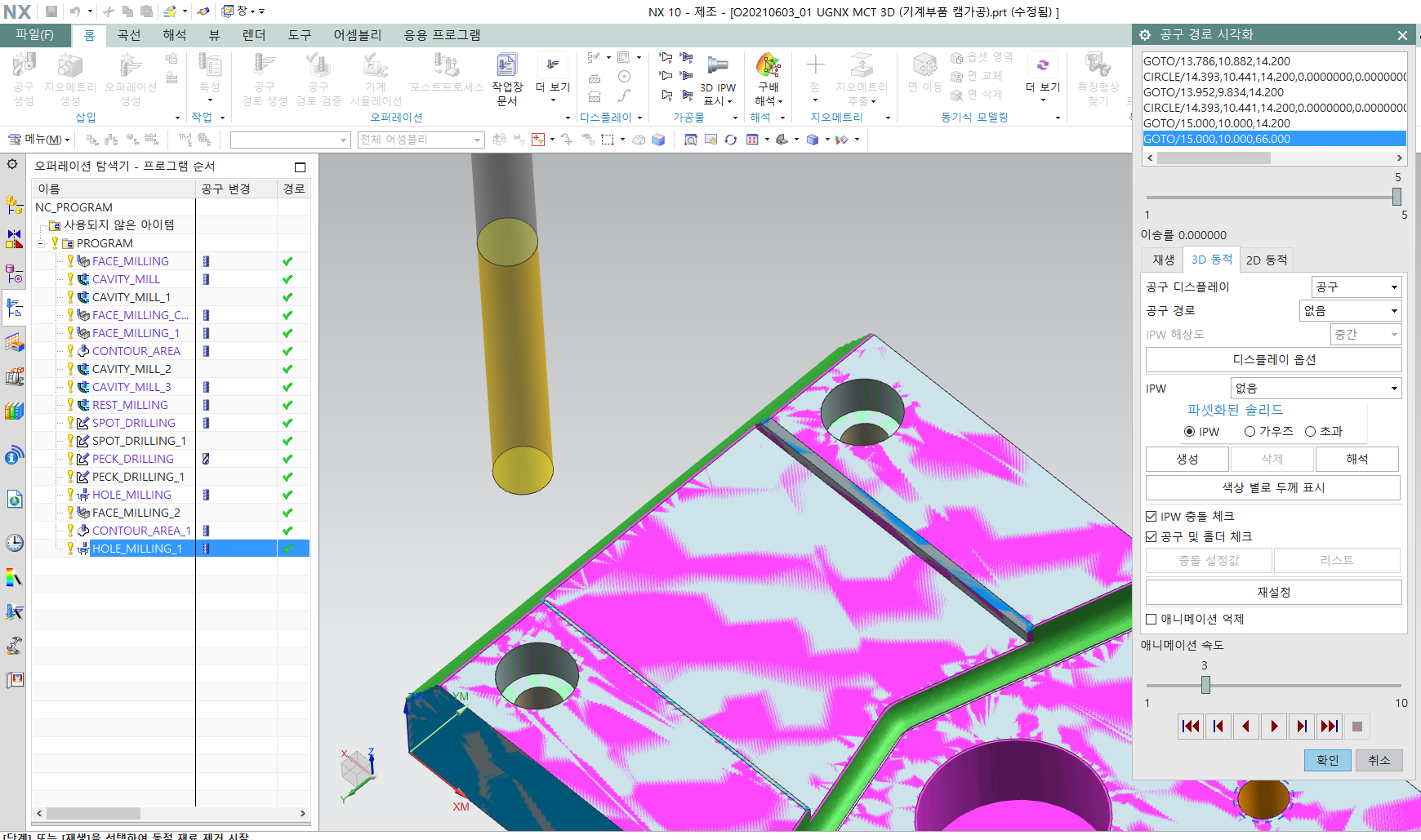Screen dimensions: 1421x840
Task: Open the 전체 어셈블리 filter dropdown
Action: (421, 140)
